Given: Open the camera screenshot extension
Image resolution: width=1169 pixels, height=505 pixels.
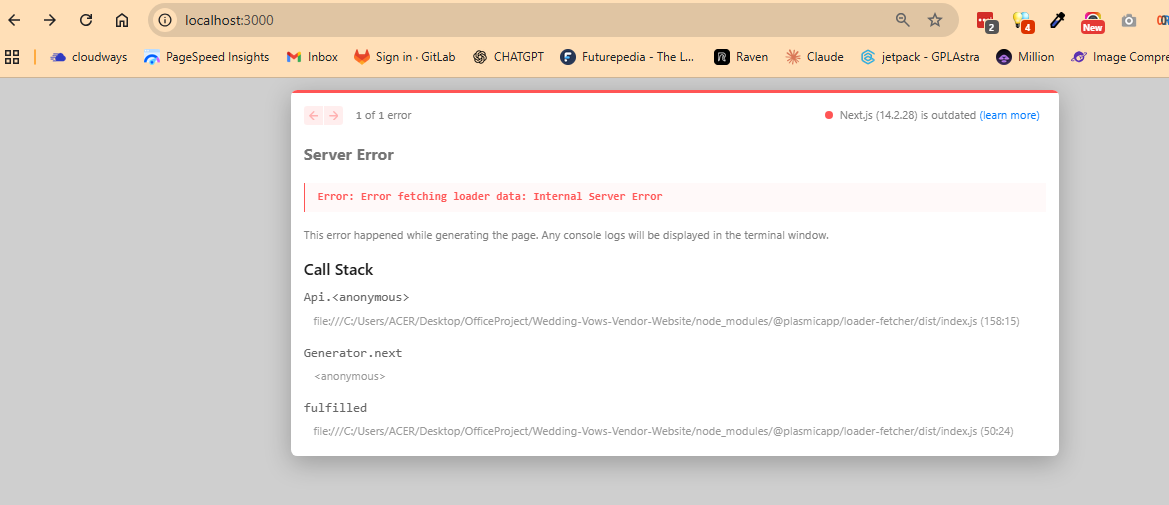Looking at the screenshot, I should click(1129, 20).
